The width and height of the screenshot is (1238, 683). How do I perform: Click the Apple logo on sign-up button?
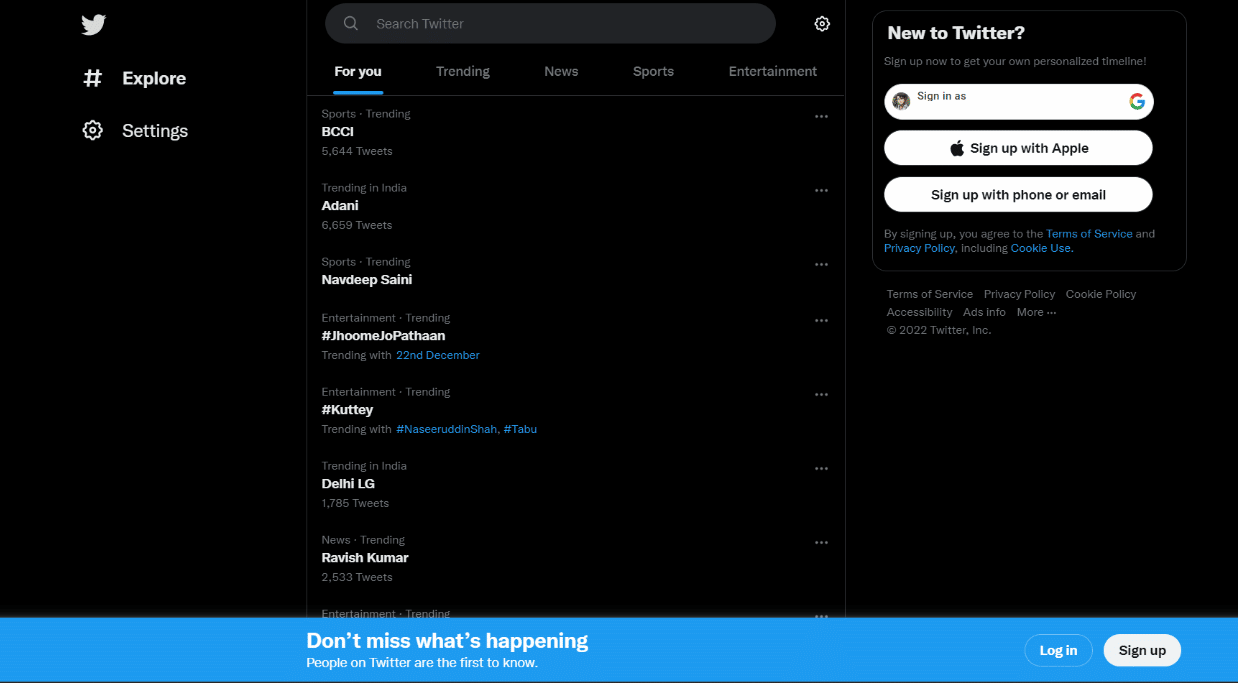[x=957, y=148]
